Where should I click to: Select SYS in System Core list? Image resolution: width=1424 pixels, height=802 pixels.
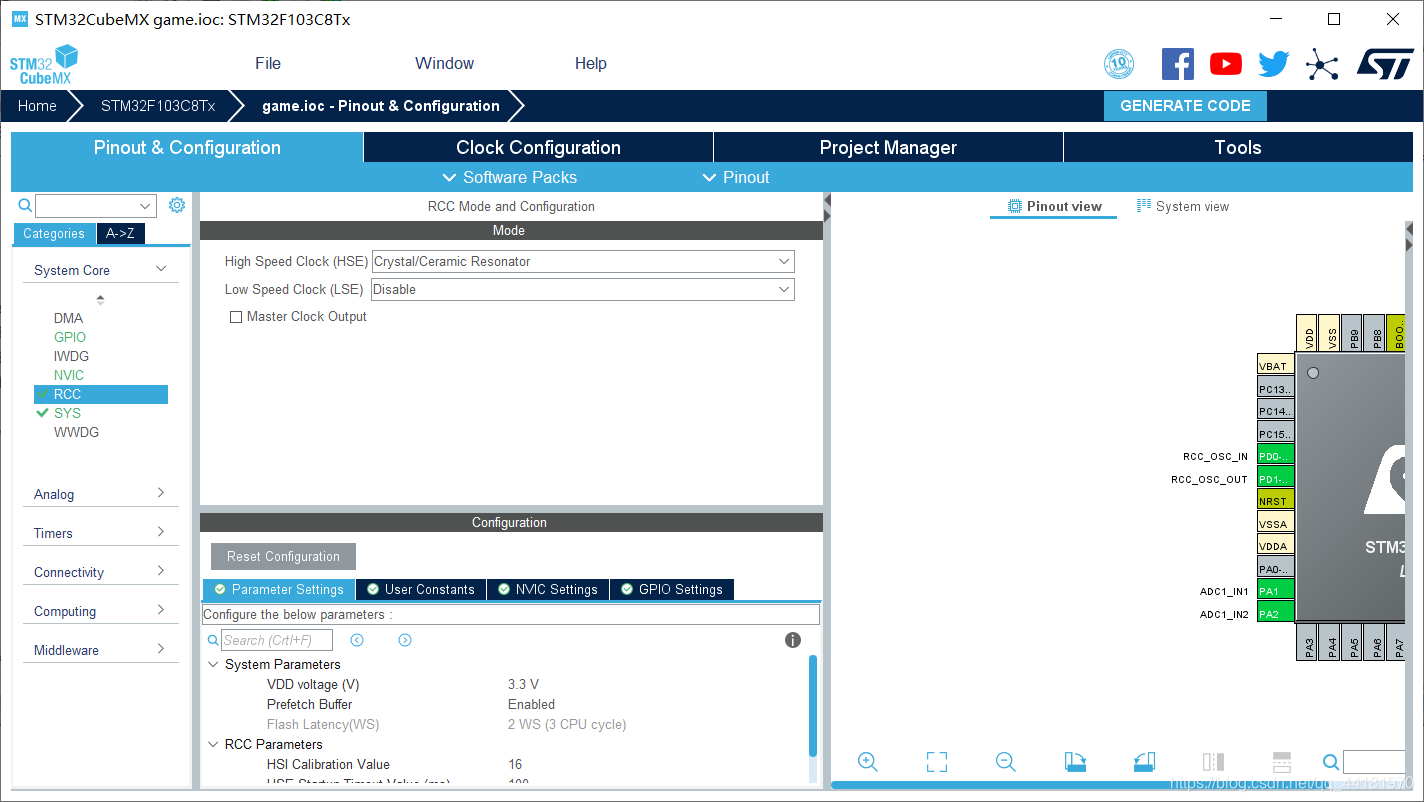[67, 413]
